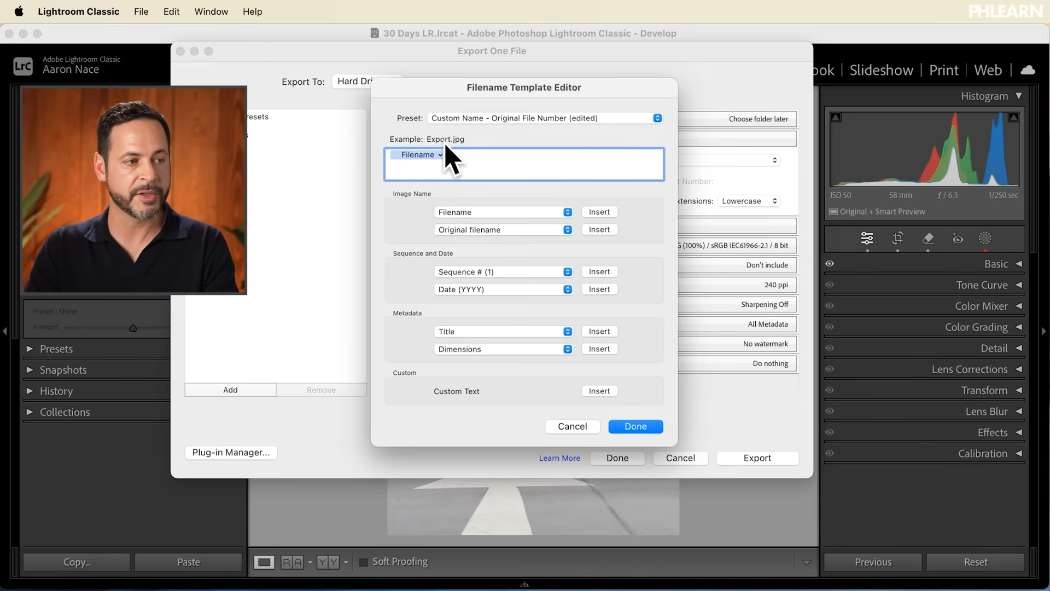Insert the Filename token
The height and width of the screenshot is (591, 1050).
599,212
